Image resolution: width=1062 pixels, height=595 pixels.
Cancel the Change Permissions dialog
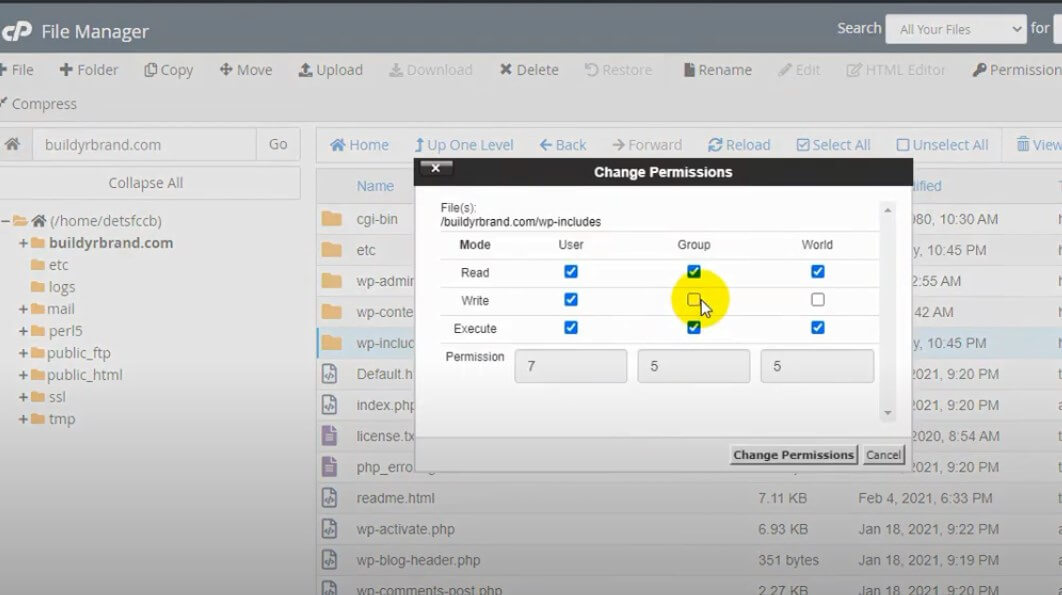coord(883,455)
